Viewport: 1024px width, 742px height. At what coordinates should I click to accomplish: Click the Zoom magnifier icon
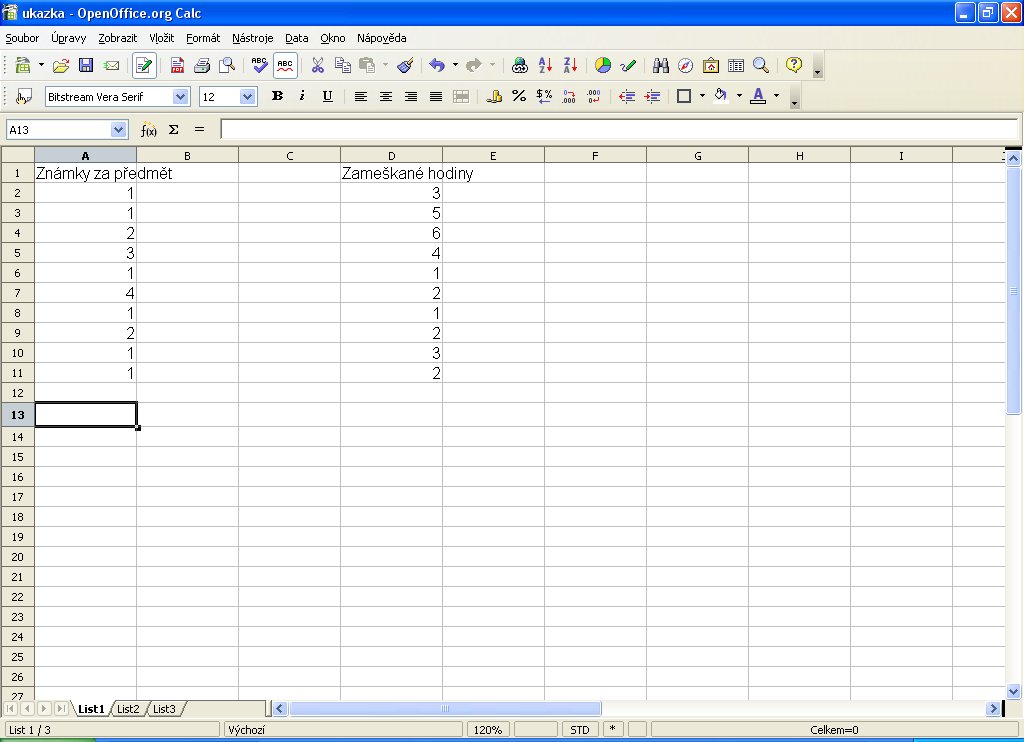coord(761,65)
